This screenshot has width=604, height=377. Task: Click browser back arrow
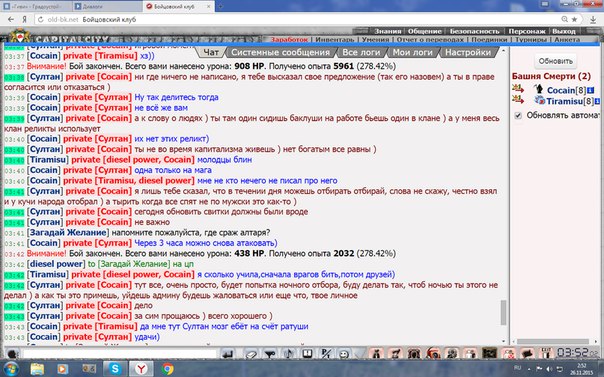[11, 19]
